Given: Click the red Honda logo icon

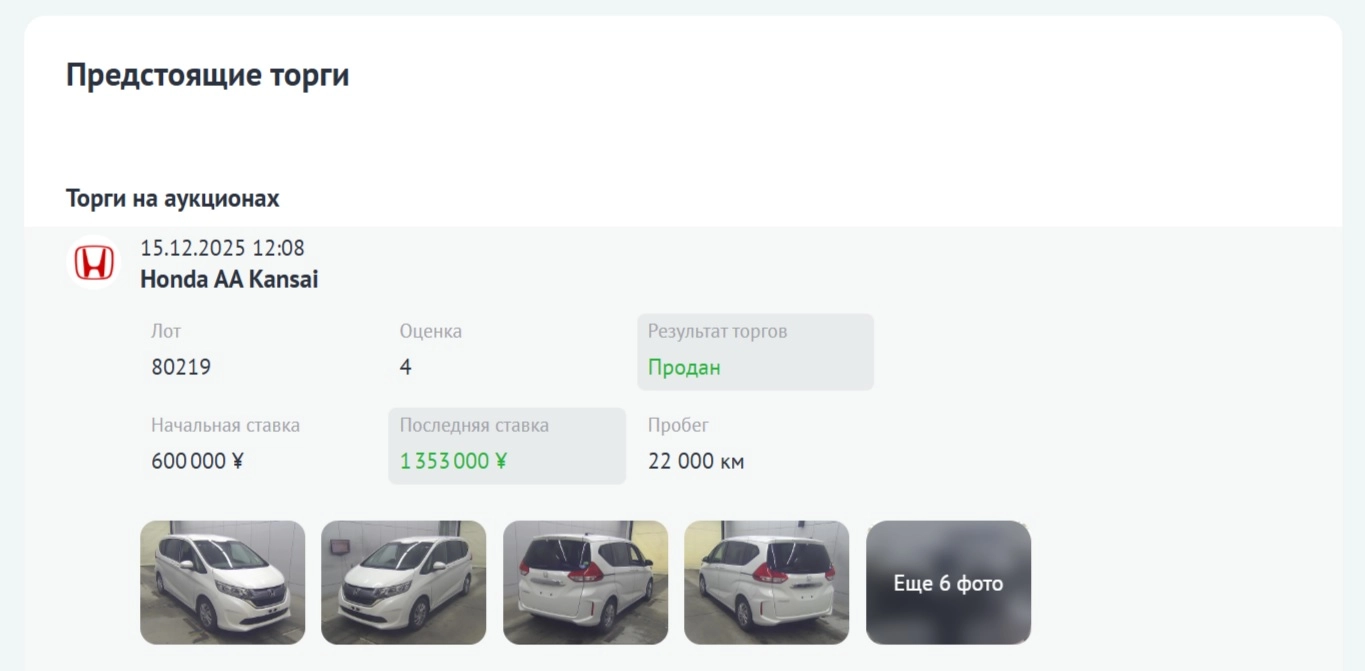Looking at the screenshot, I should click(94, 263).
